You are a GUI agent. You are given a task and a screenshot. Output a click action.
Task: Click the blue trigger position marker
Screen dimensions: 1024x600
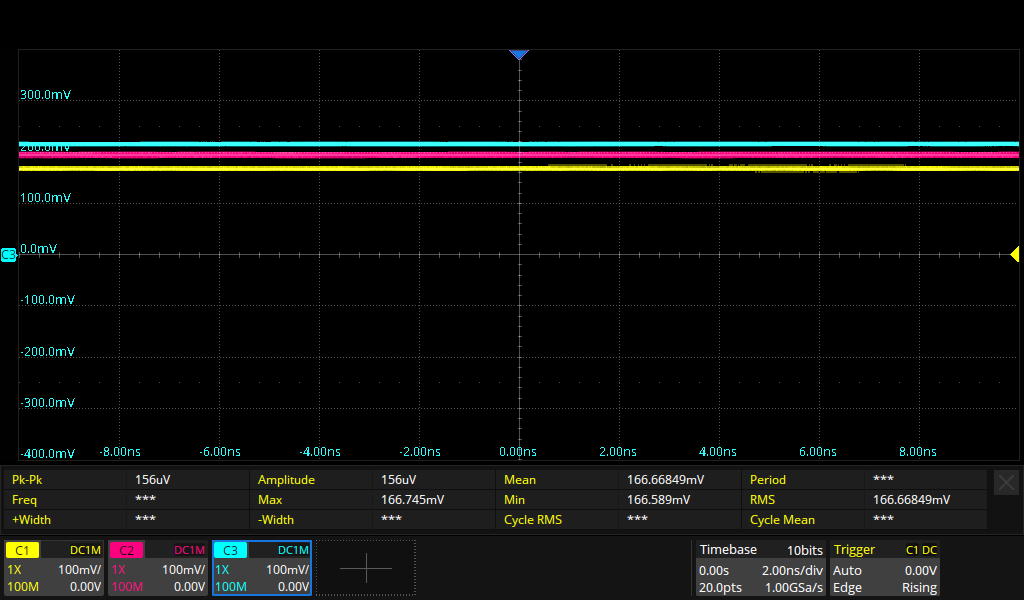coord(518,55)
